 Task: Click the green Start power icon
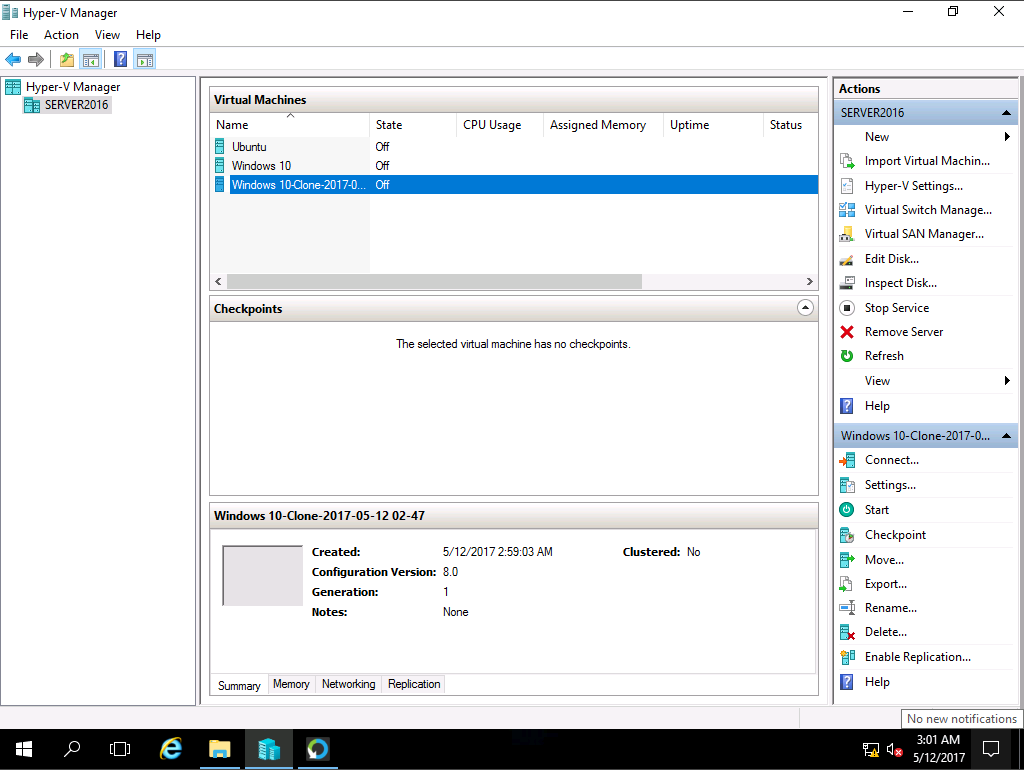(847, 509)
